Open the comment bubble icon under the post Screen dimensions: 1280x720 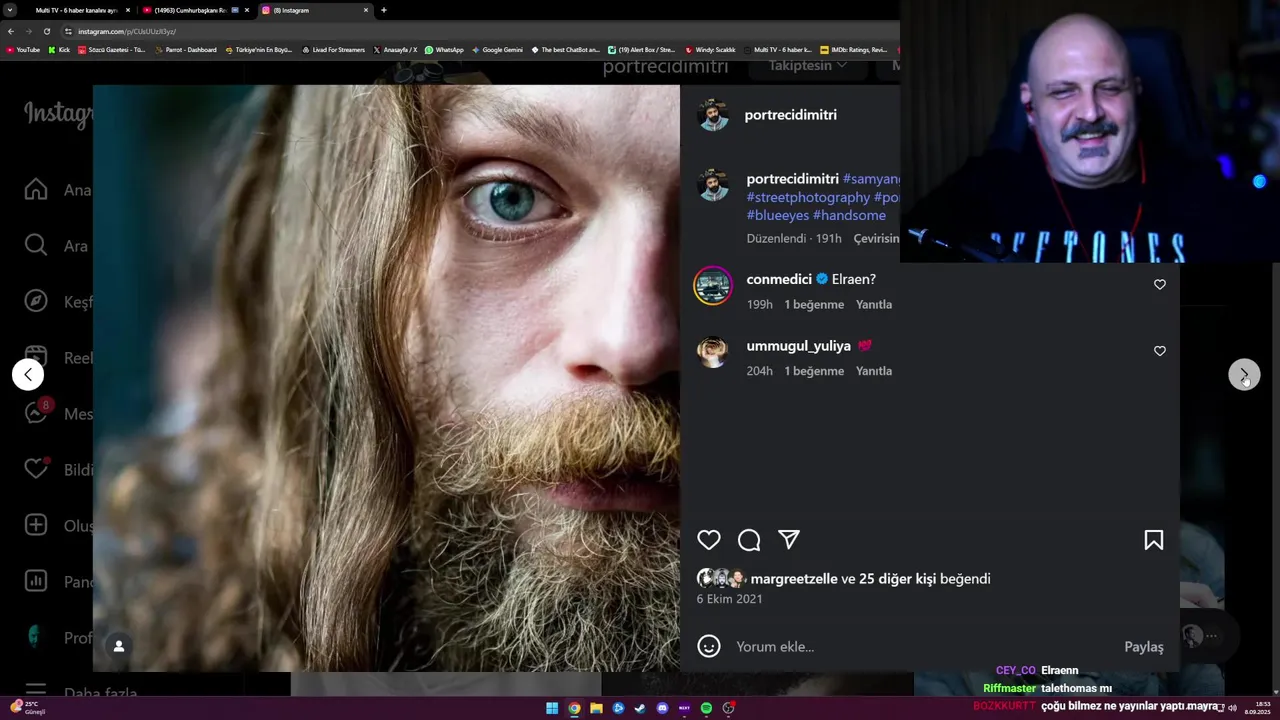[749, 540]
